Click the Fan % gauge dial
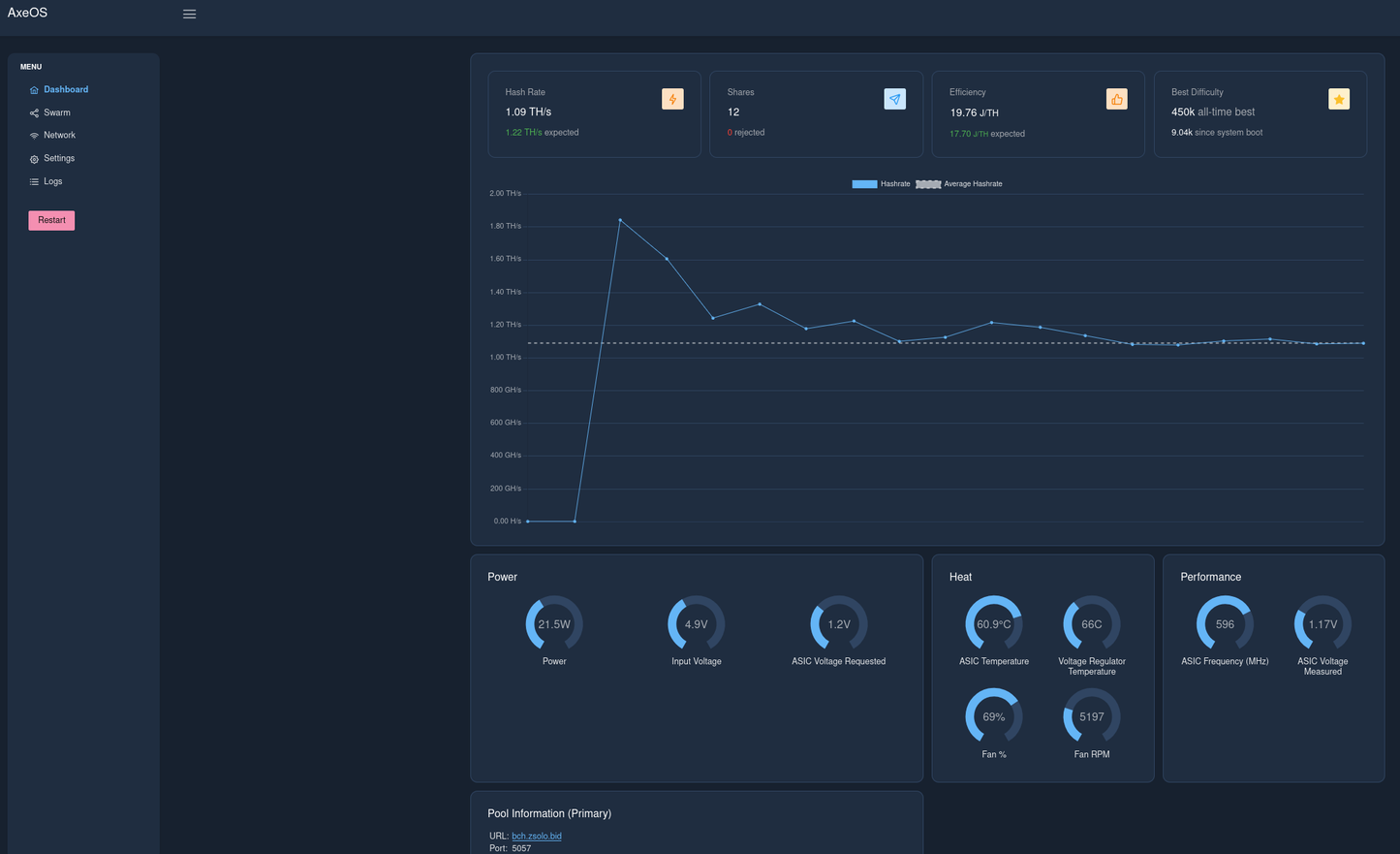 click(993, 717)
